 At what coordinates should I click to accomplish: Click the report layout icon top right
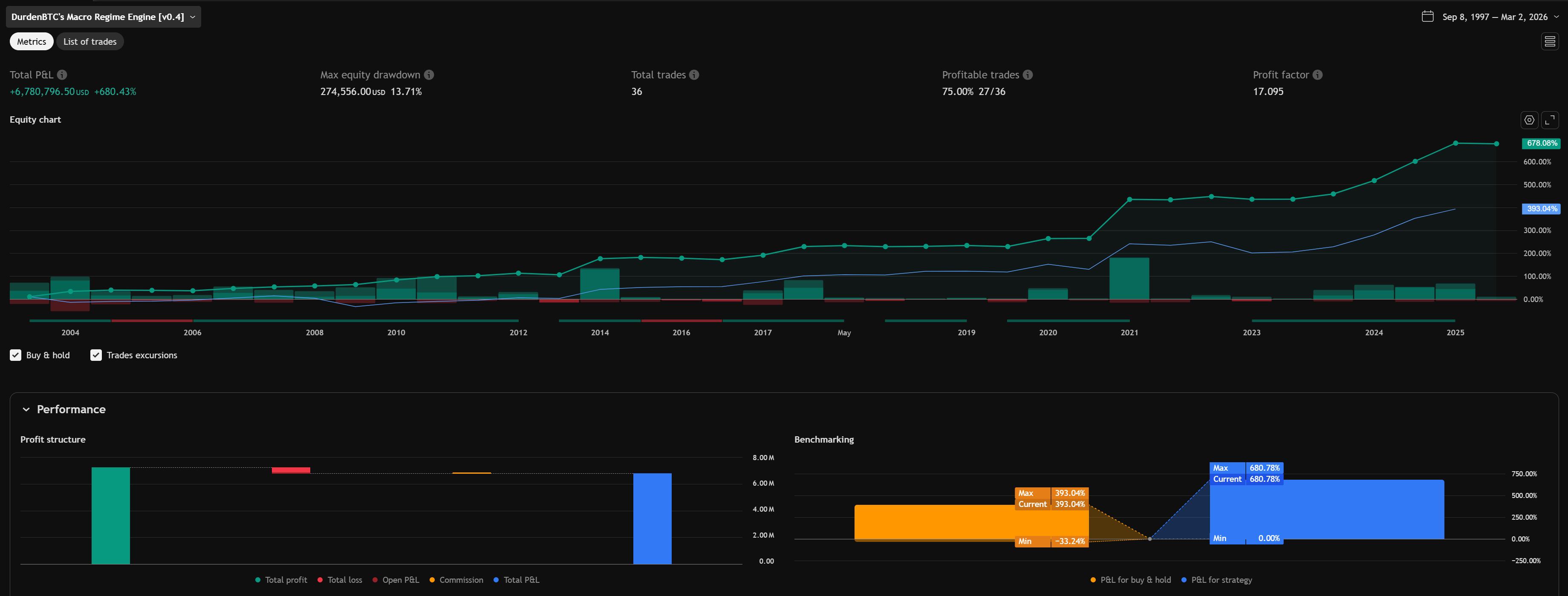(x=1549, y=41)
